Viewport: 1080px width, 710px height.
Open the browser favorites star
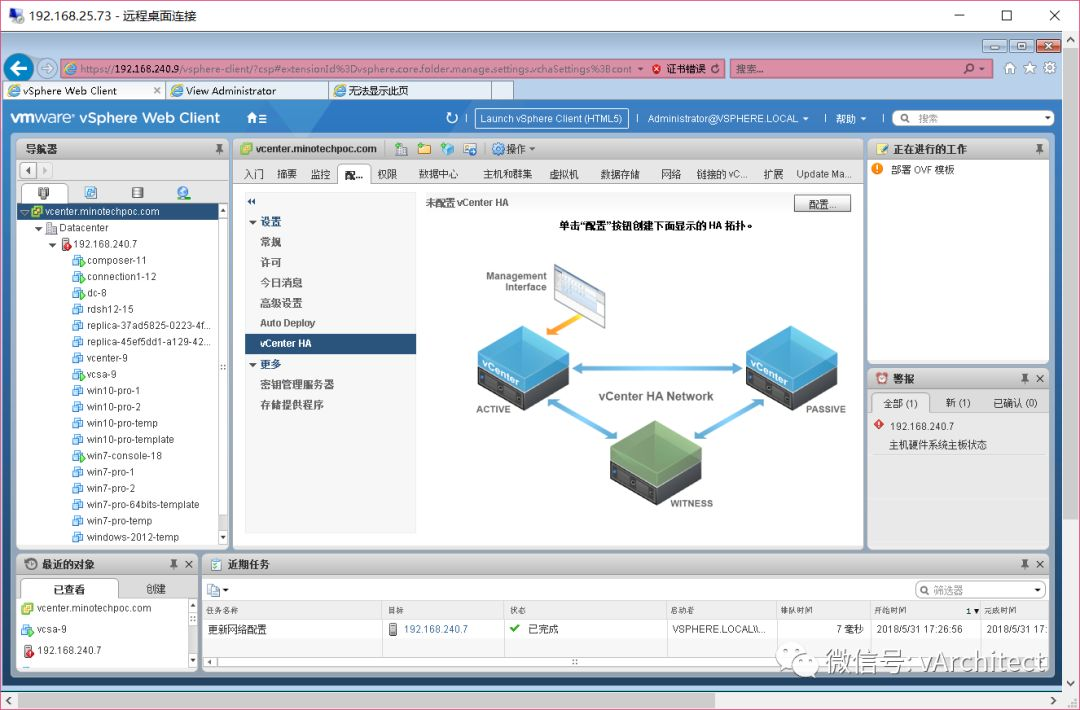(1030, 68)
